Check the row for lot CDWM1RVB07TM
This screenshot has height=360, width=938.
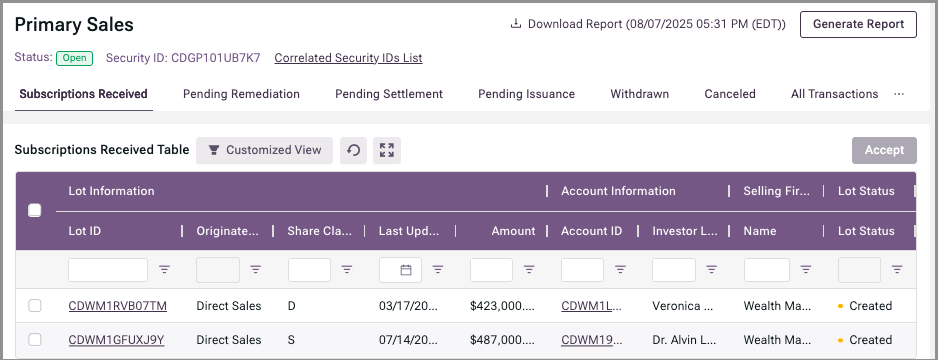point(35,306)
